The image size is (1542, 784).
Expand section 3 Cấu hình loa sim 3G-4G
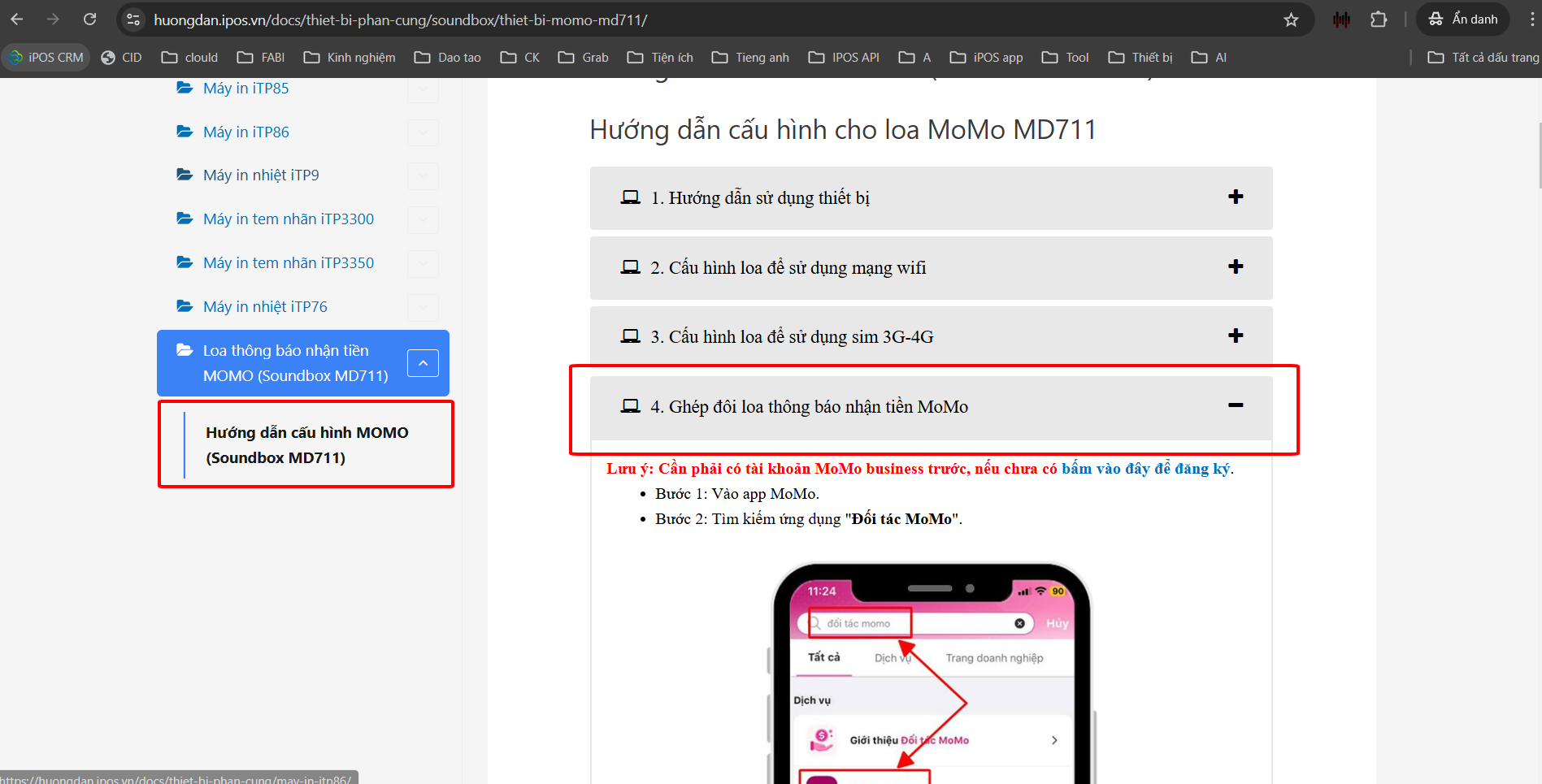pos(1235,336)
